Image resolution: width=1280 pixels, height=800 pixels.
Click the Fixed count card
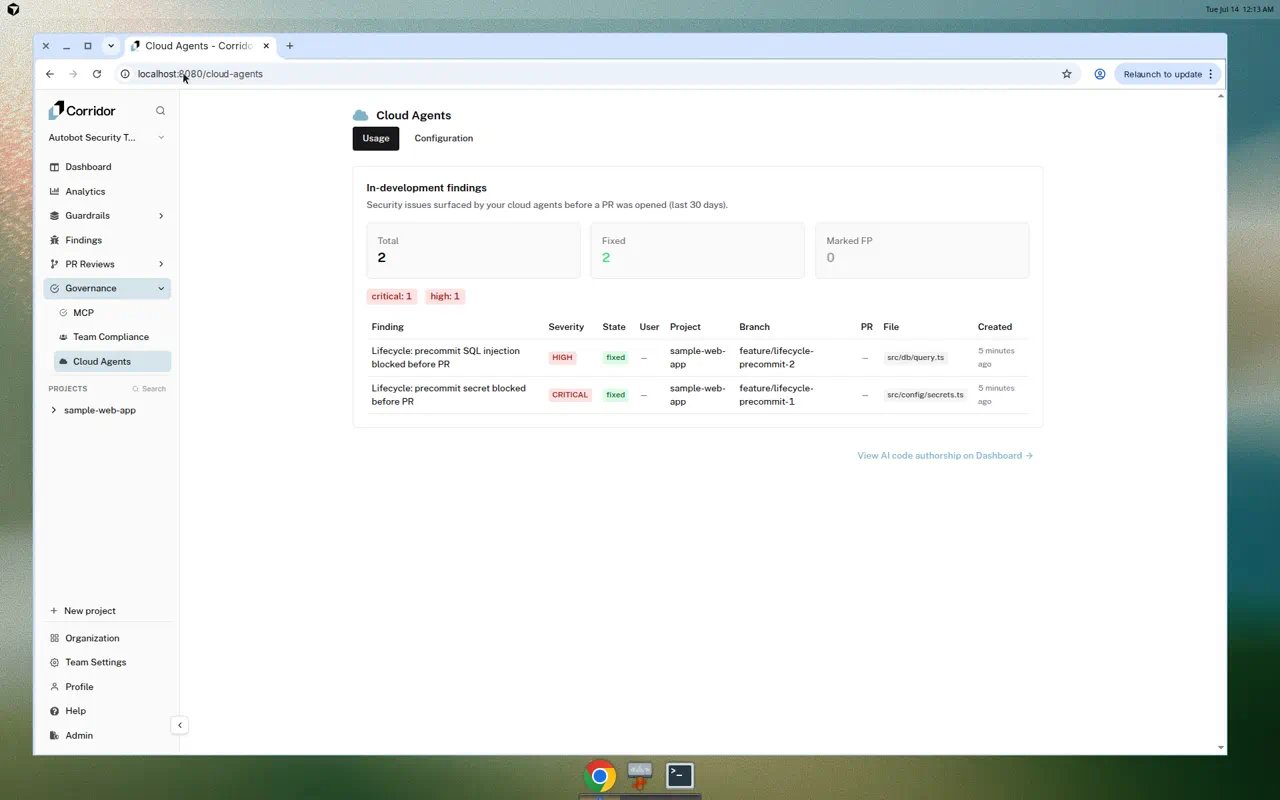pyautogui.click(x=697, y=250)
